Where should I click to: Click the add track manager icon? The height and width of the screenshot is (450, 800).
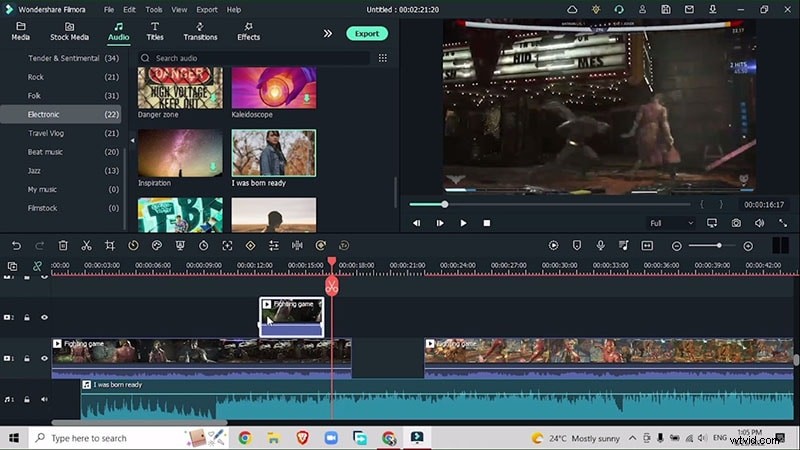[x=12, y=266]
